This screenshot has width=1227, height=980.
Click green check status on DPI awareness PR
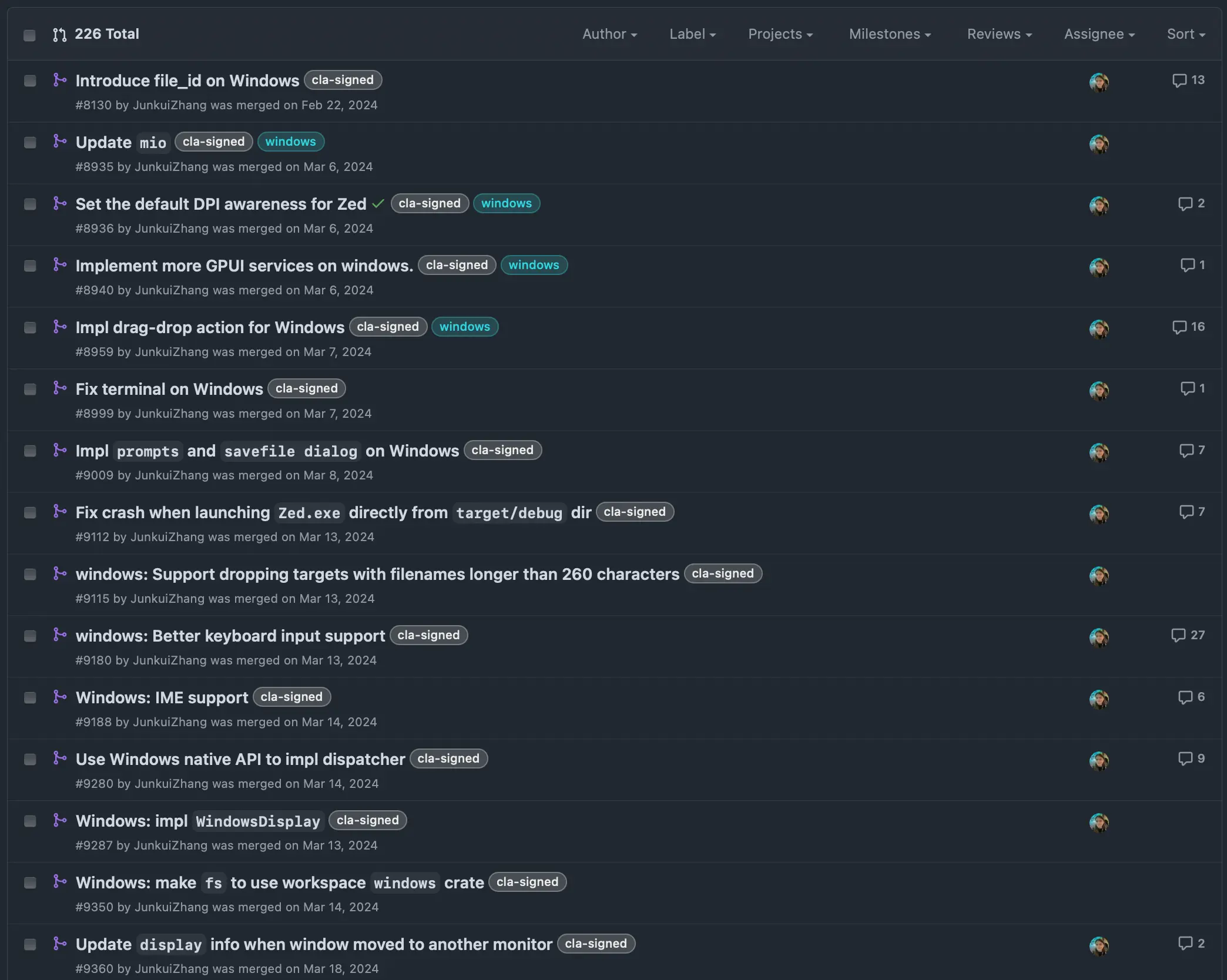(x=378, y=204)
